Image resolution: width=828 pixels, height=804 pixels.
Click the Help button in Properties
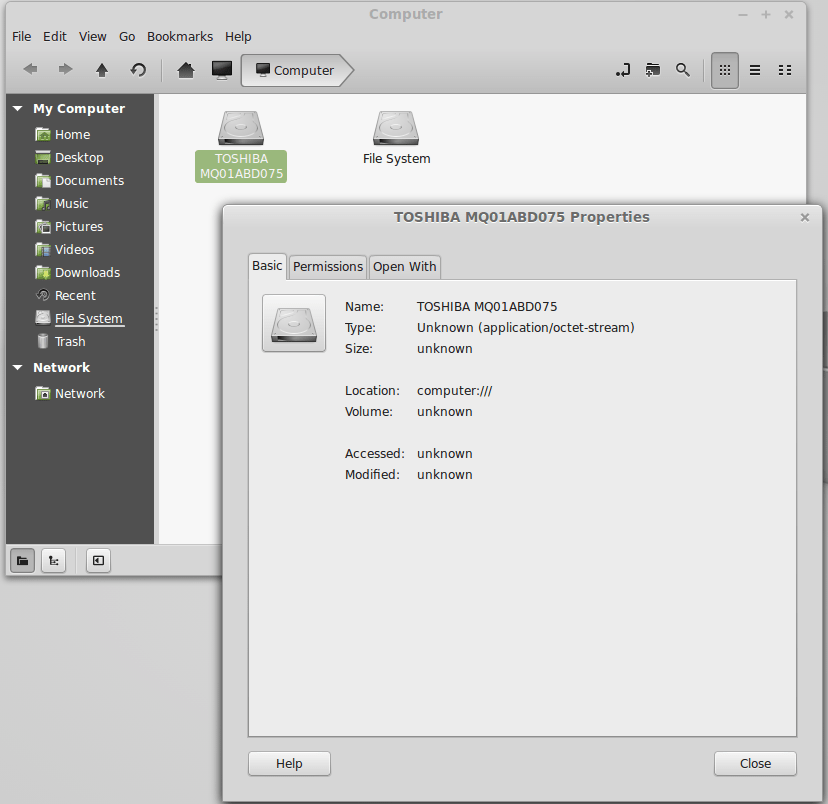pyautogui.click(x=289, y=763)
